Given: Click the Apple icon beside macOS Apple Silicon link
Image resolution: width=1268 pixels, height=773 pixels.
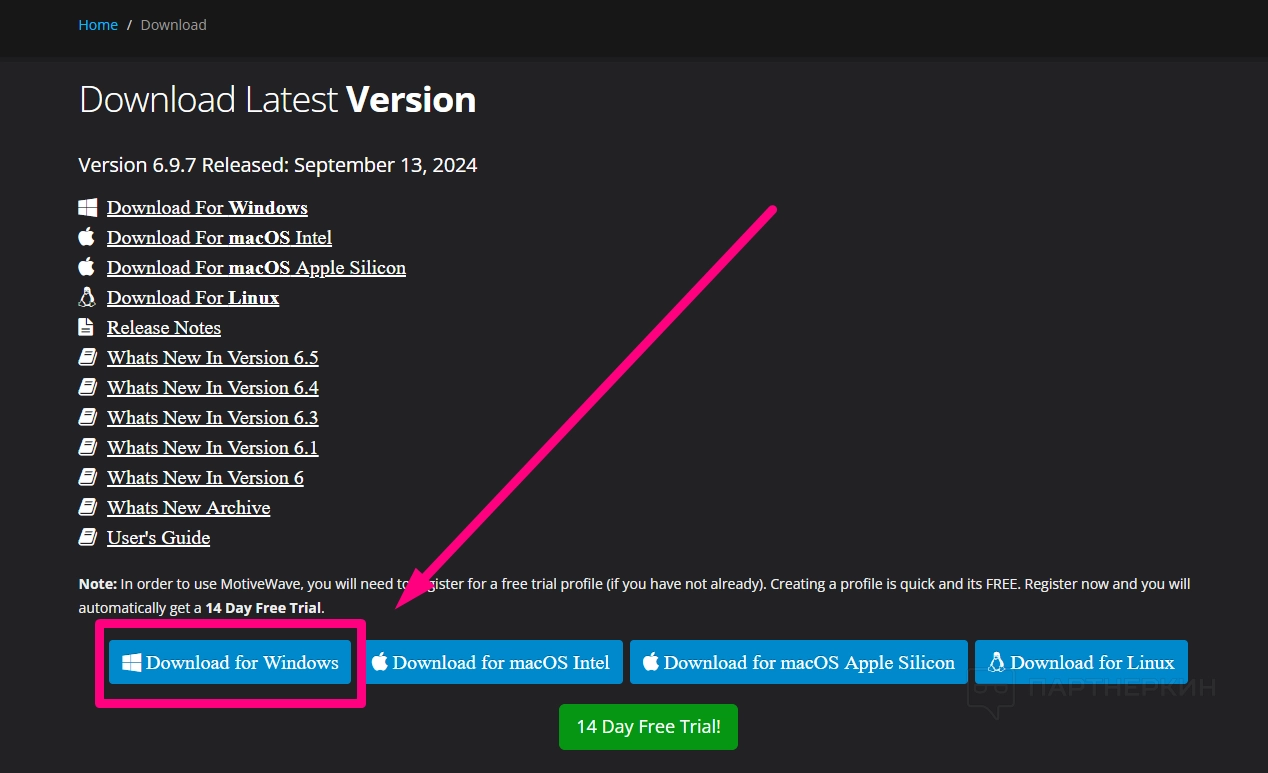Looking at the screenshot, I should 87,268.
